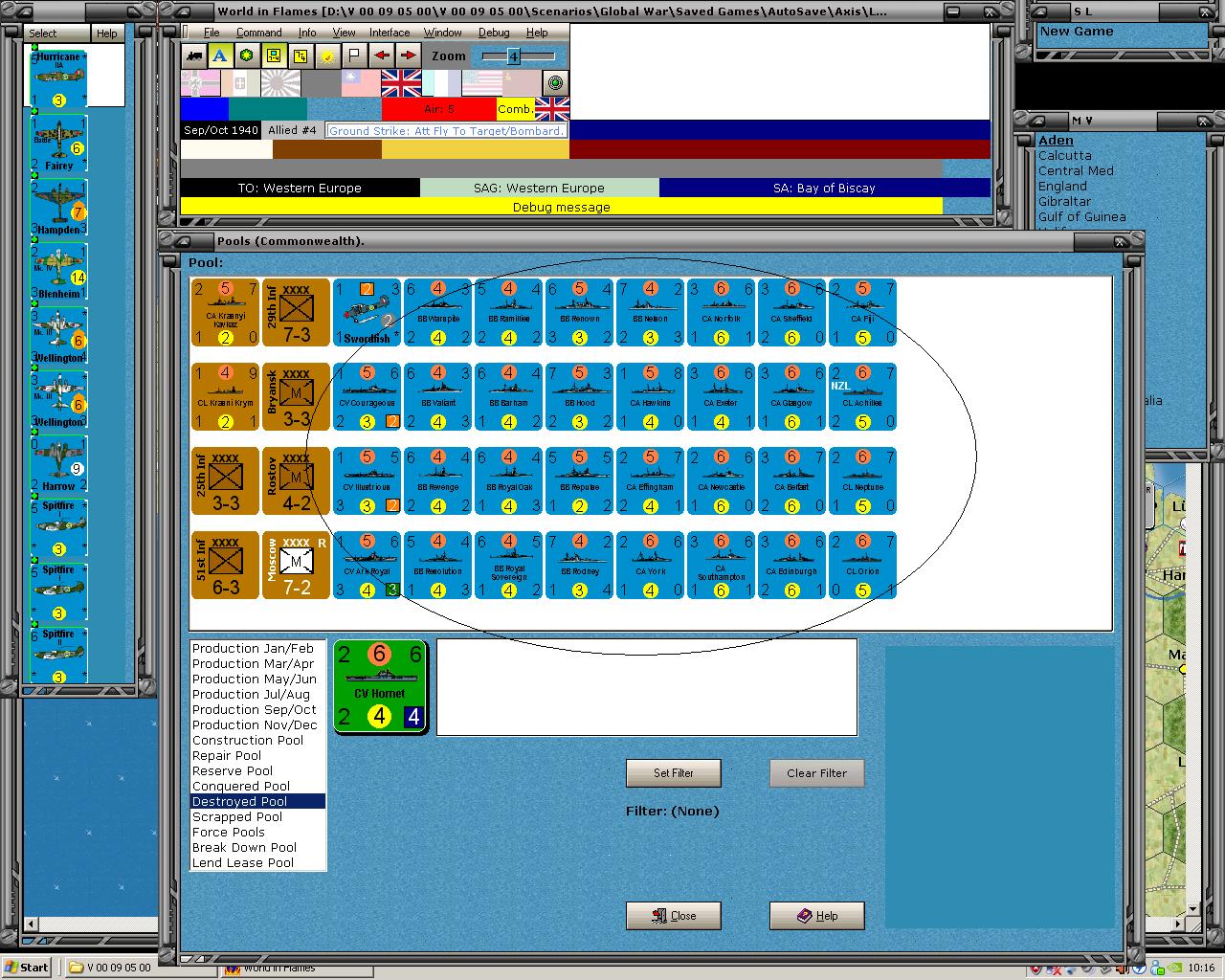This screenshot has height=980, width=1225.
Task: Select the CV Hornet counter
Action: (x=380, y=687)
